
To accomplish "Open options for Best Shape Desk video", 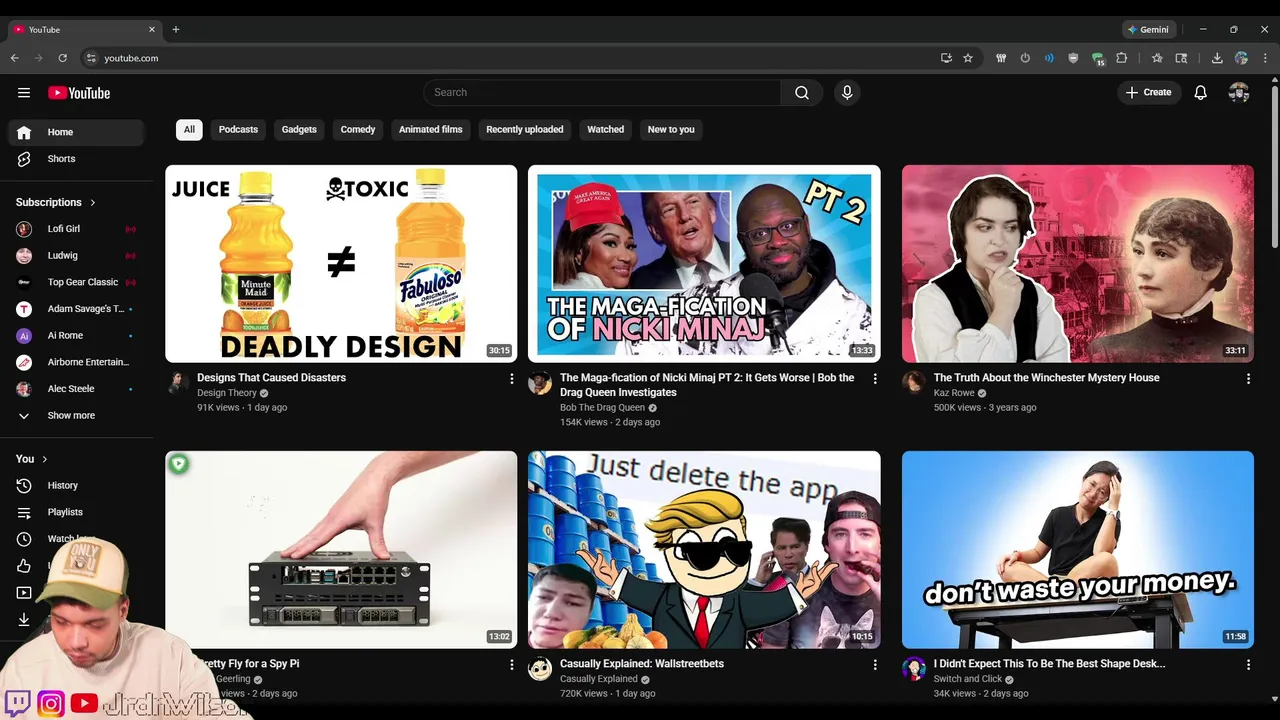I will pos(1248,665).
